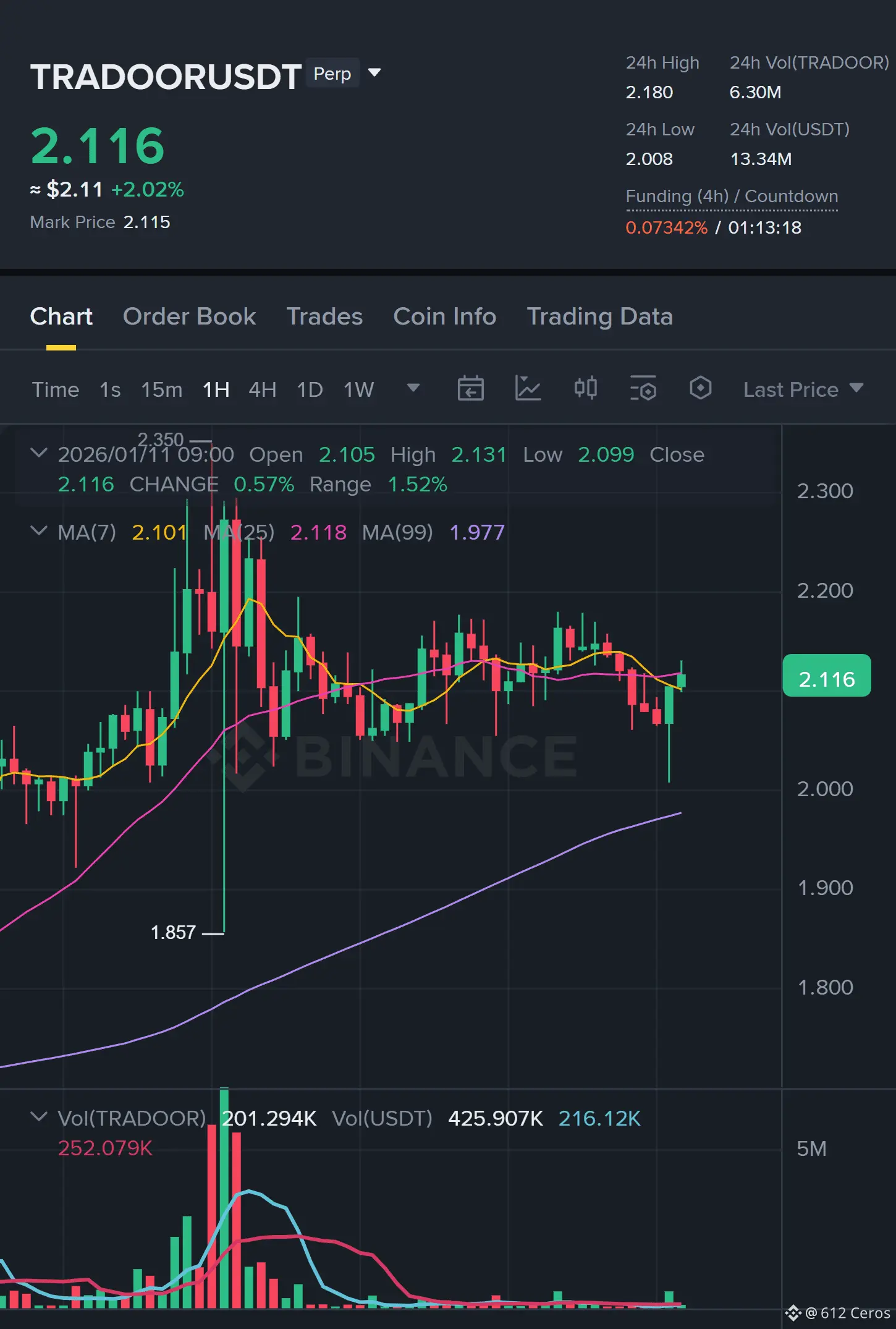Click the 1.900 price axis label
896x1329 pixels.
pos(825,888)
